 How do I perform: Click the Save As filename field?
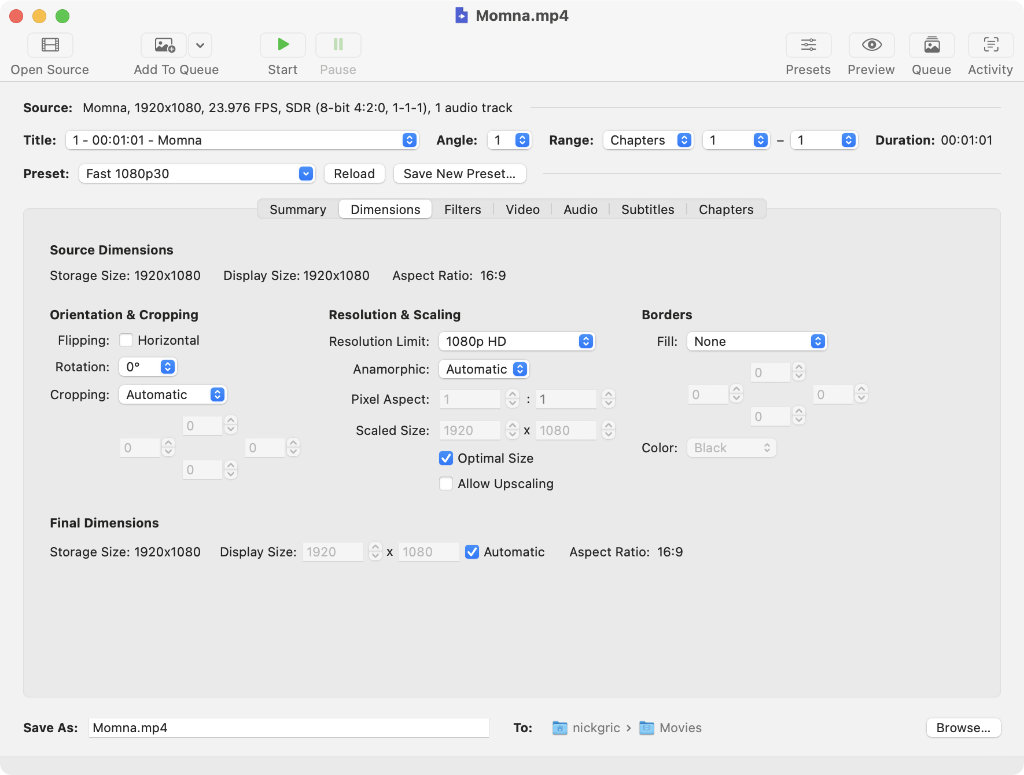[288, 728]
